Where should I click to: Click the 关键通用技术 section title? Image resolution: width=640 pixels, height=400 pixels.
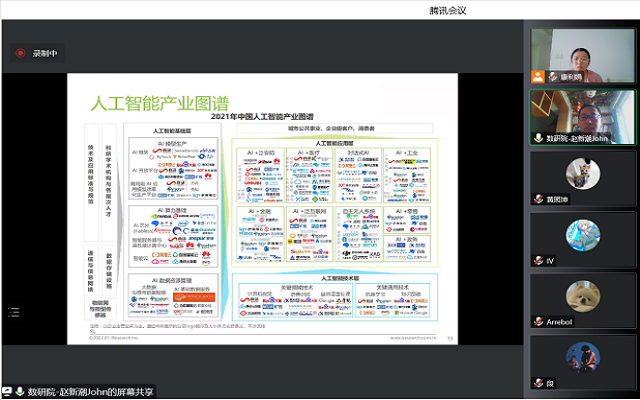(x=392, y=287)
